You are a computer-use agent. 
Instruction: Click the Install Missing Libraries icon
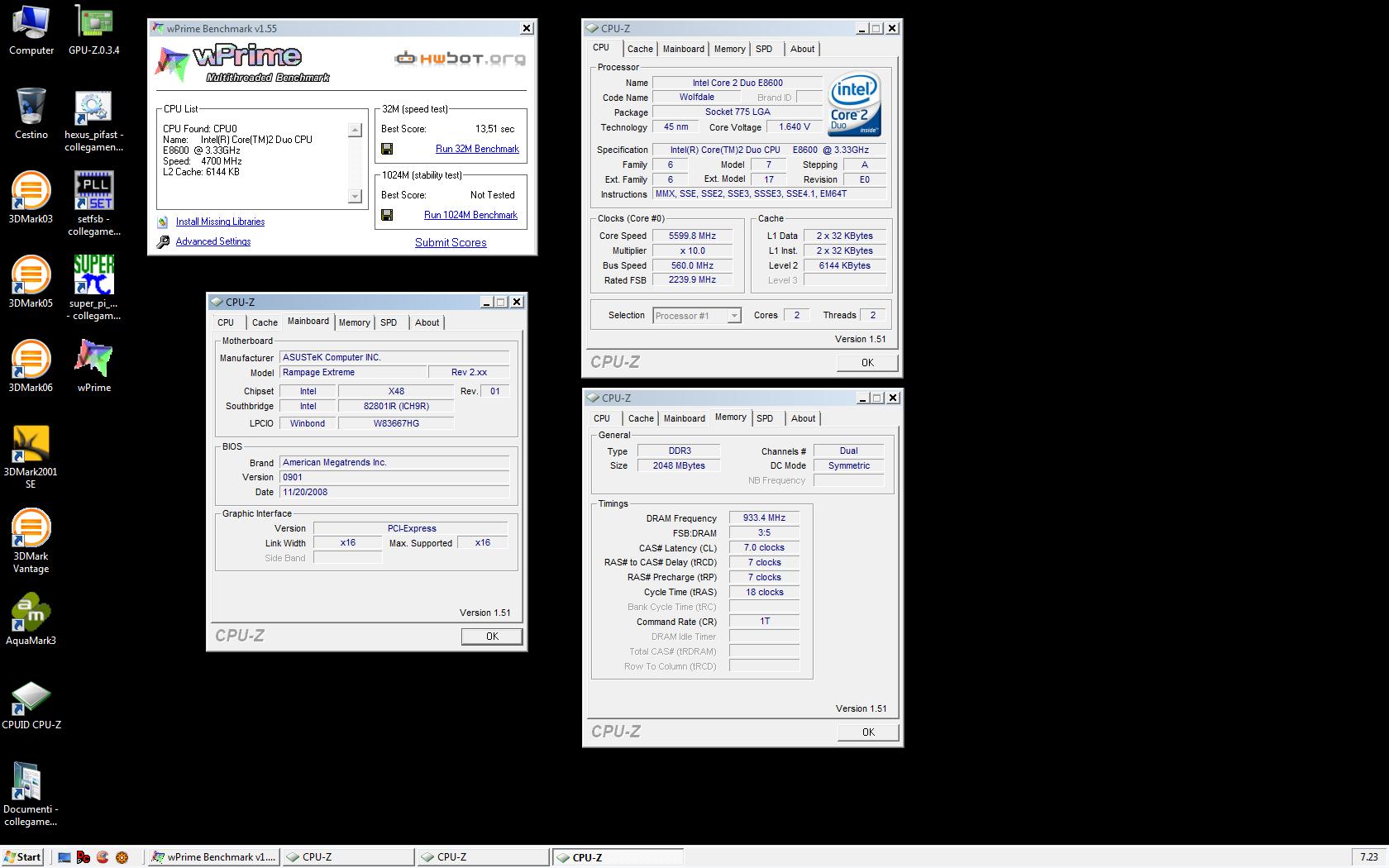pyautogui.click(x=163, y=222)
